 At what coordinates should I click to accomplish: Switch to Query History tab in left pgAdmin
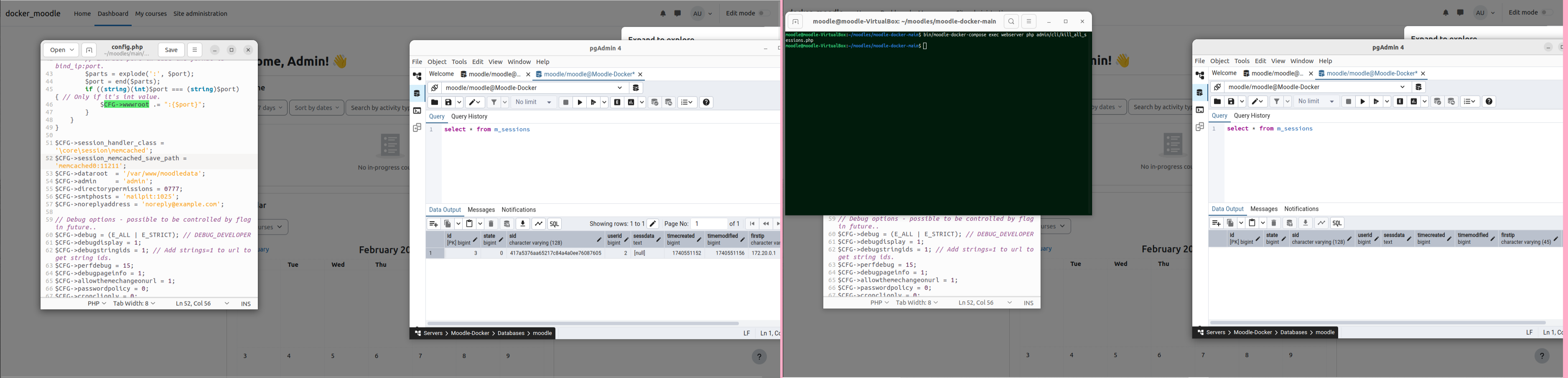click(x=469, y=117)
